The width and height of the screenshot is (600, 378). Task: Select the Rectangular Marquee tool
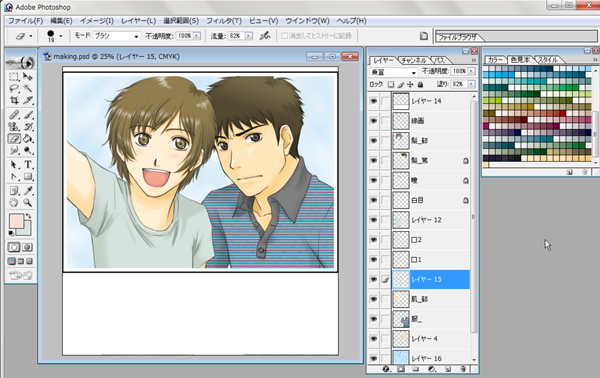[x=14, y=77]
